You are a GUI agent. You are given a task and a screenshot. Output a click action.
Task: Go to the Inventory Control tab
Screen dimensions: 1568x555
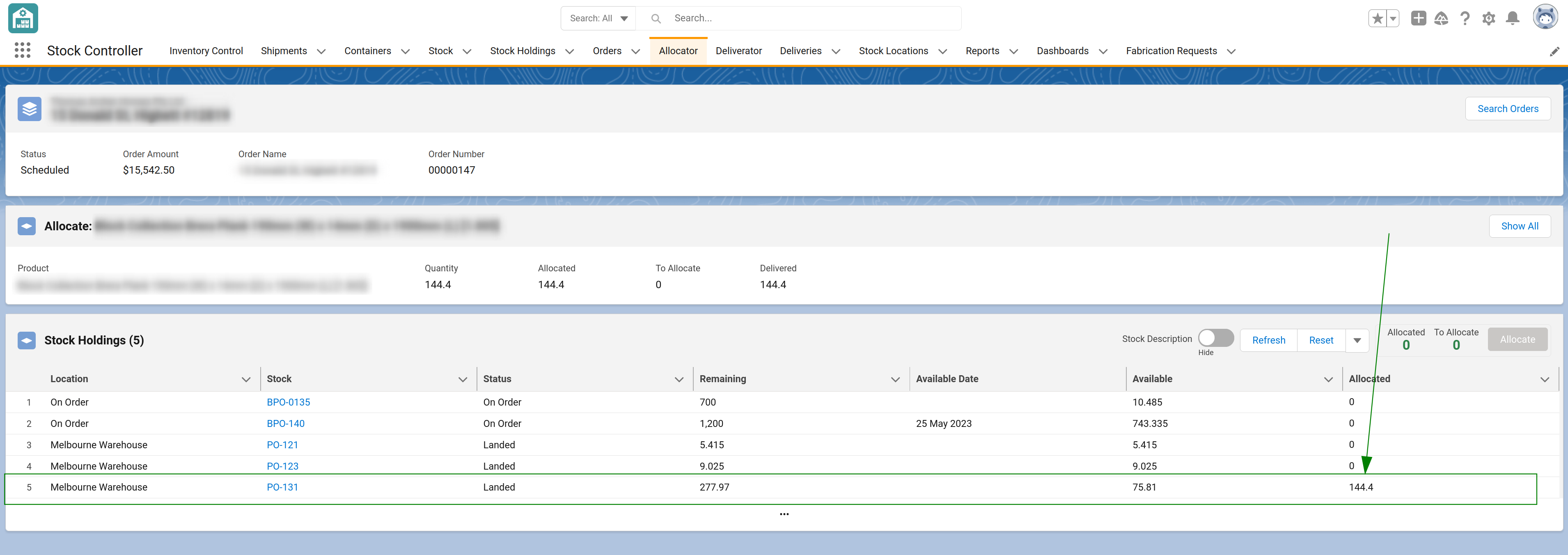pyautogui.click(x=206, y=51)
